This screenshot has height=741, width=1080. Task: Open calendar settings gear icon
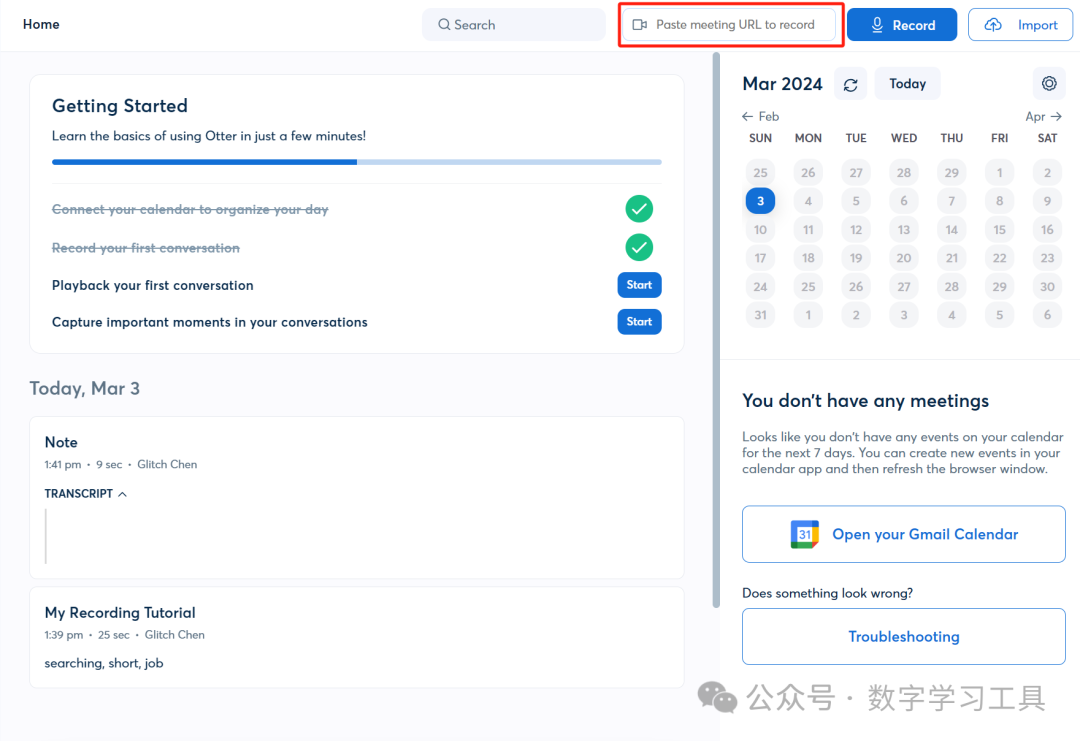[1048, 83]
